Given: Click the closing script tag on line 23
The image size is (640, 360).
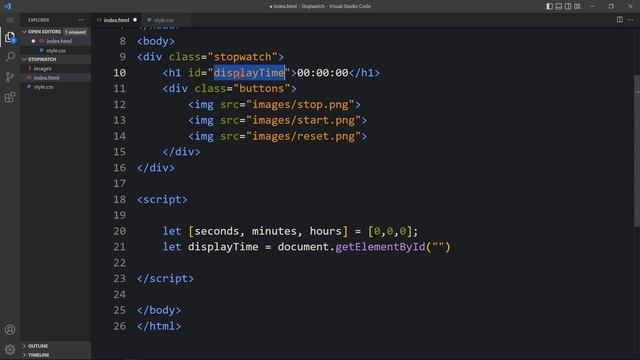Looking at the screenshot, I should coord(165,278).
